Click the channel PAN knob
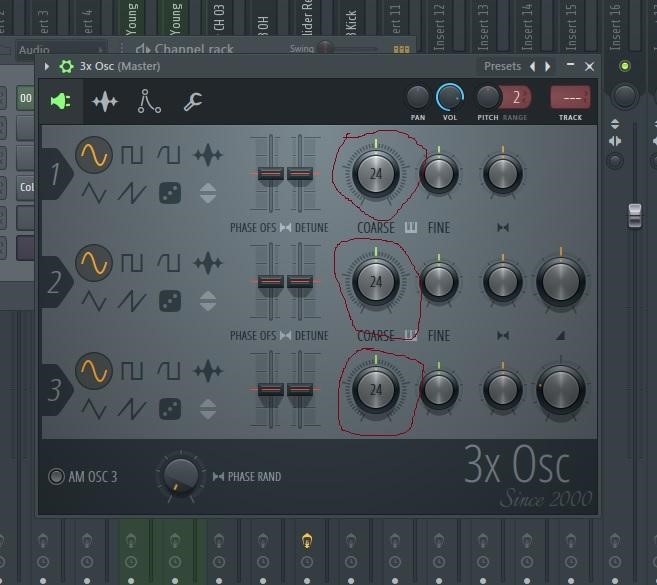Image resolution: width=657 pixels, height=585 pixels. click(418, 97)
